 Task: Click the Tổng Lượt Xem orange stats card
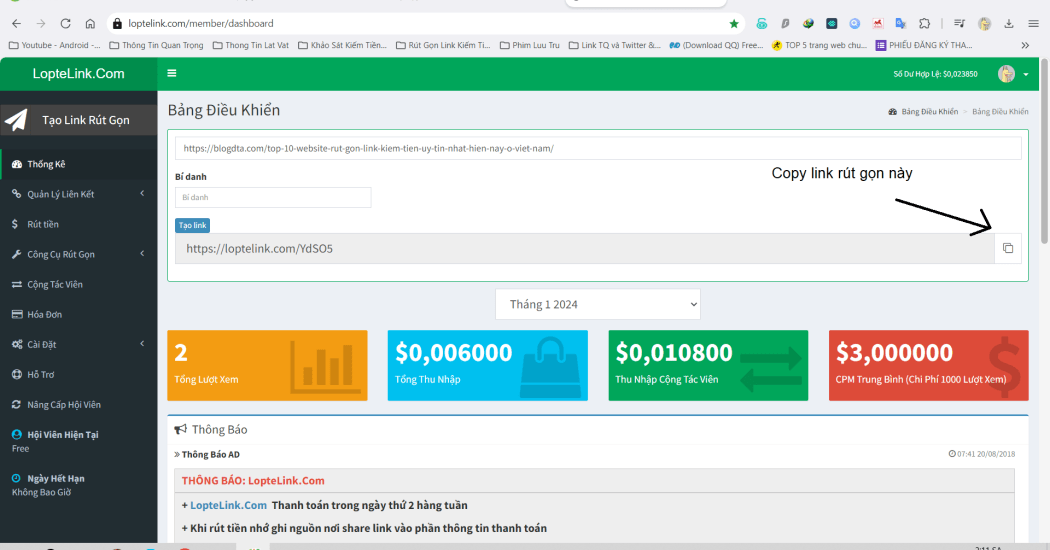coord(267,365)
